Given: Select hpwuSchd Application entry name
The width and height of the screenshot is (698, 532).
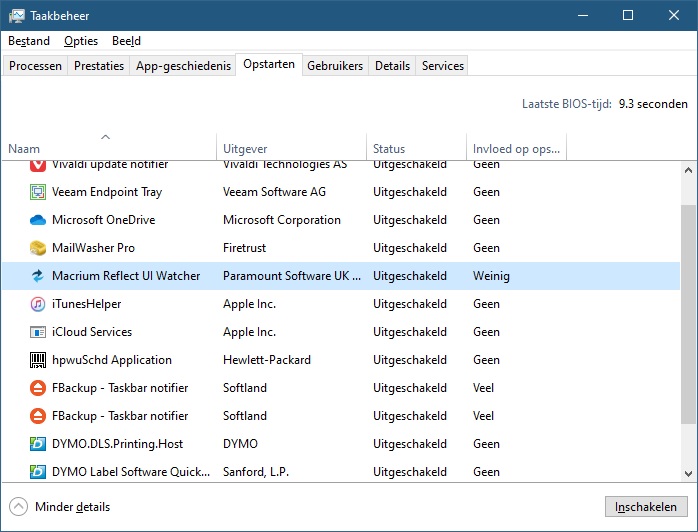Looking at the screenshot, I should point(112,360).
